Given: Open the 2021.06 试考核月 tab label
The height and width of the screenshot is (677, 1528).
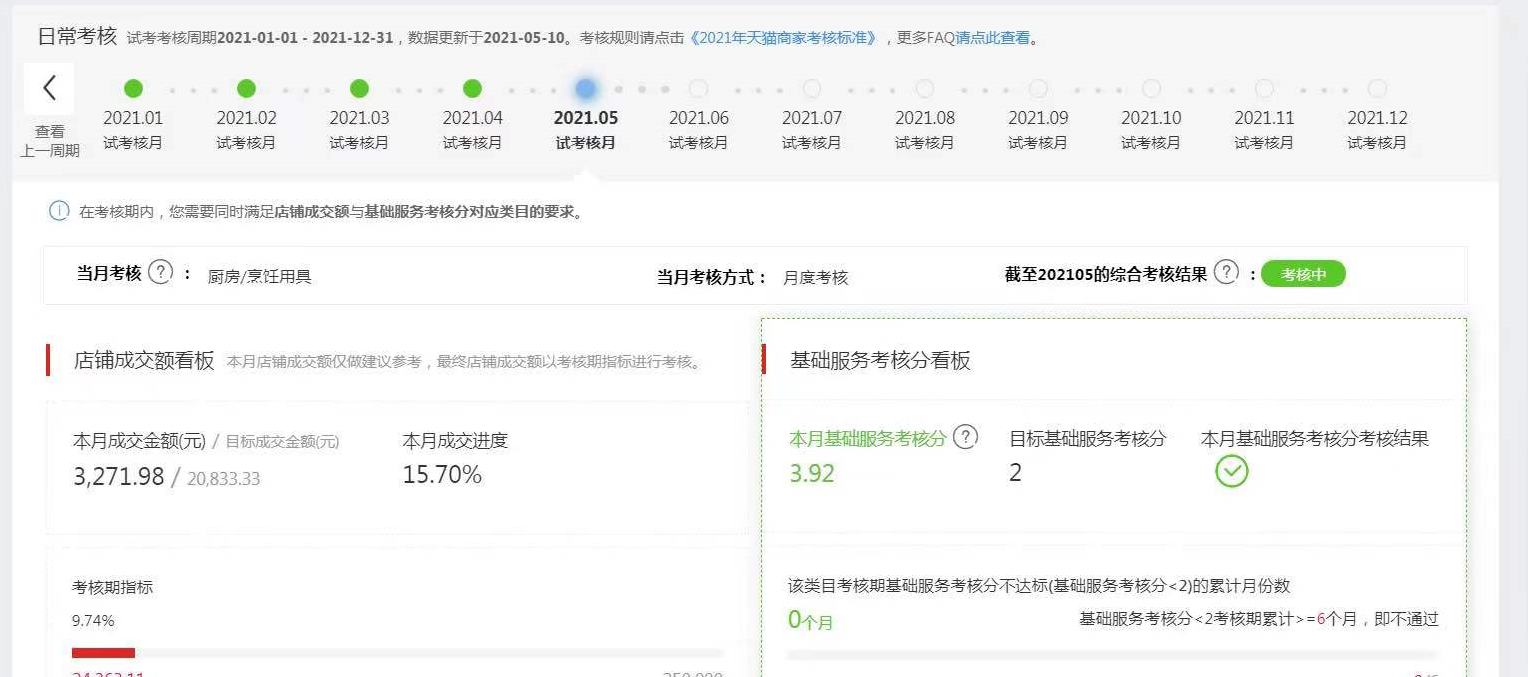Looking at the screenshot, I should coord(699,130).
